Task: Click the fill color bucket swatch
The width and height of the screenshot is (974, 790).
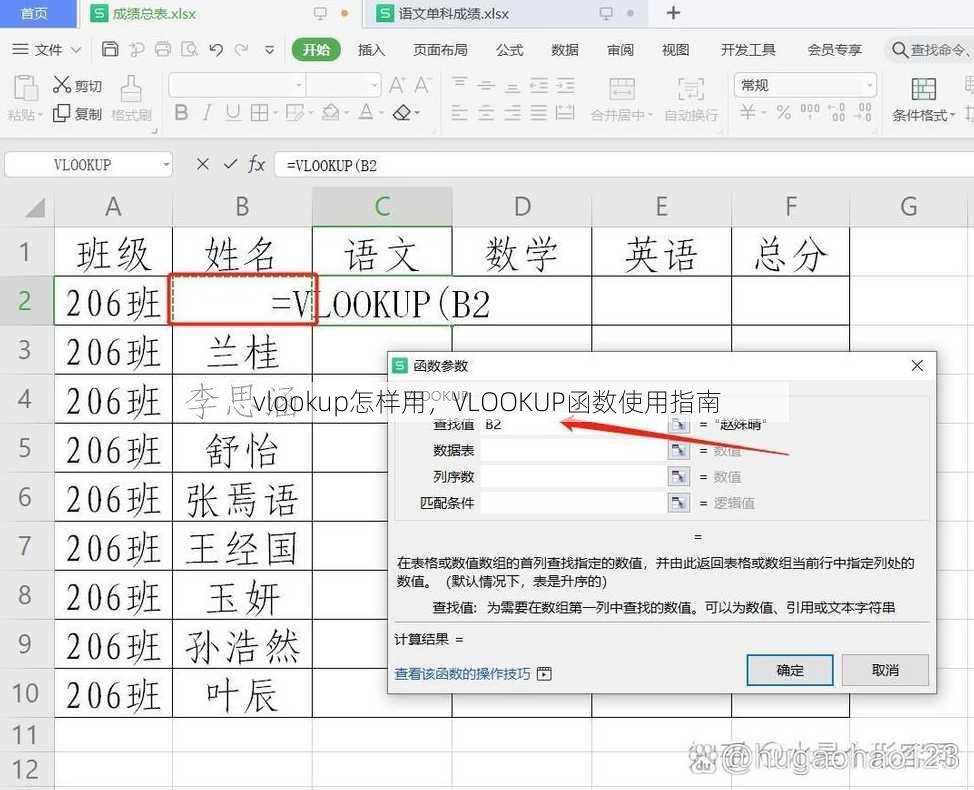Action: (x=330, y=112)
